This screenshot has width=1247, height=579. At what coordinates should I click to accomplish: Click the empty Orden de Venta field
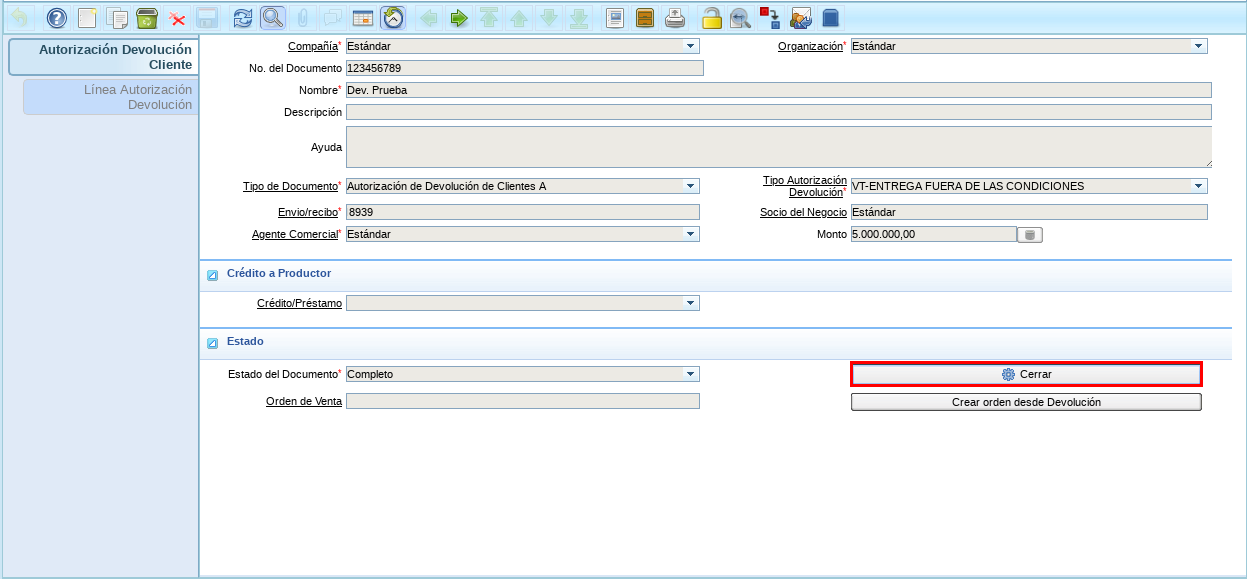pos(523,401)
